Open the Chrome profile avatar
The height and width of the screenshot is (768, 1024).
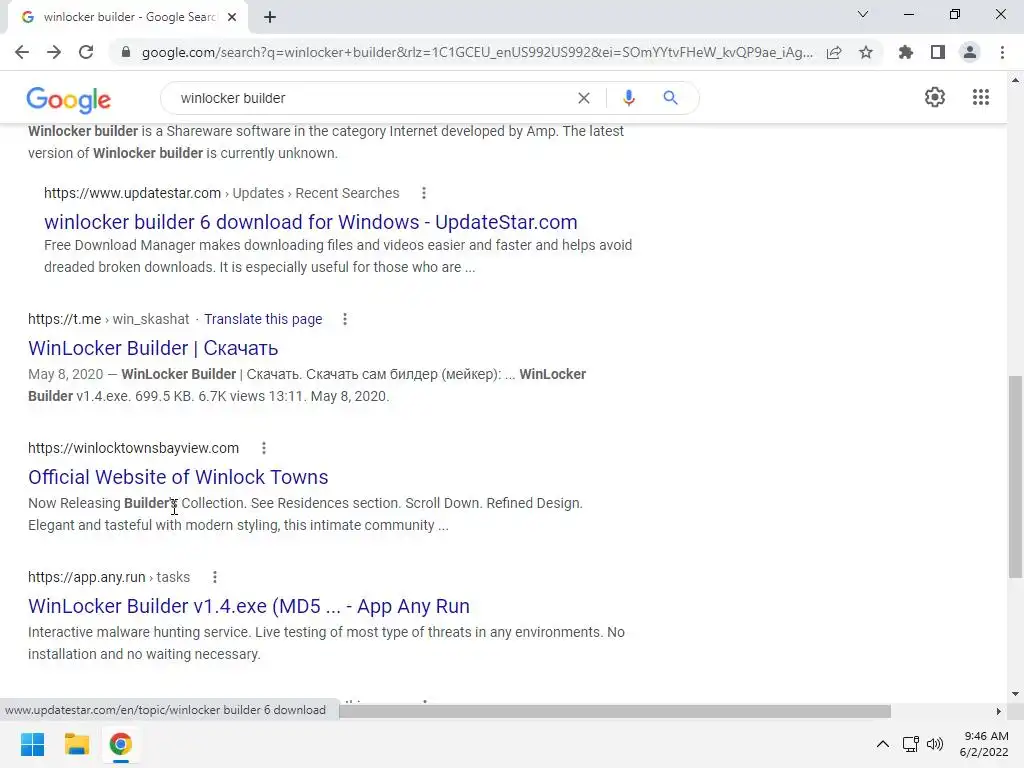click(x=970, y=52)
